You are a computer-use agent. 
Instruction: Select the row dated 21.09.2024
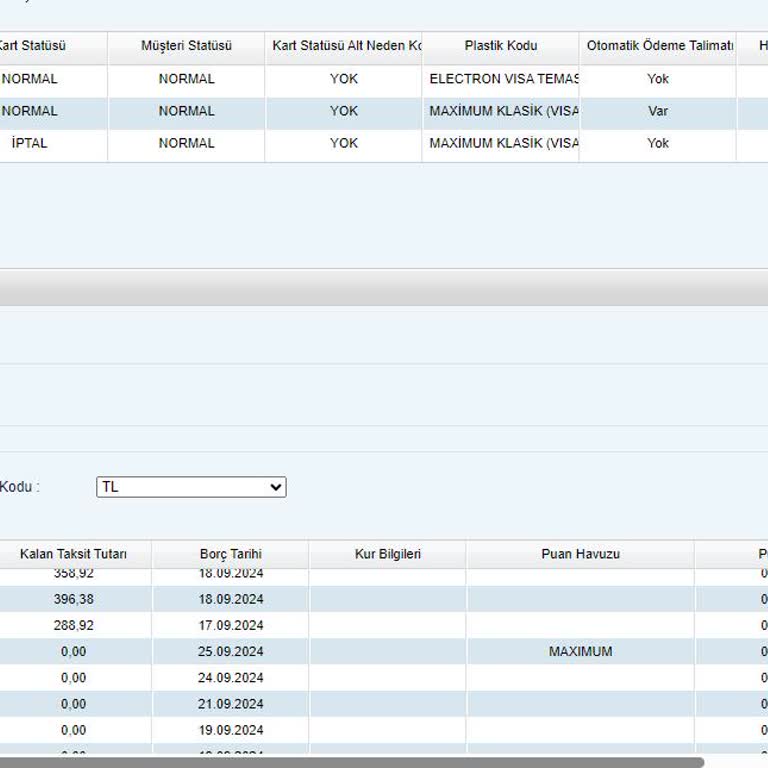[230, 704]
